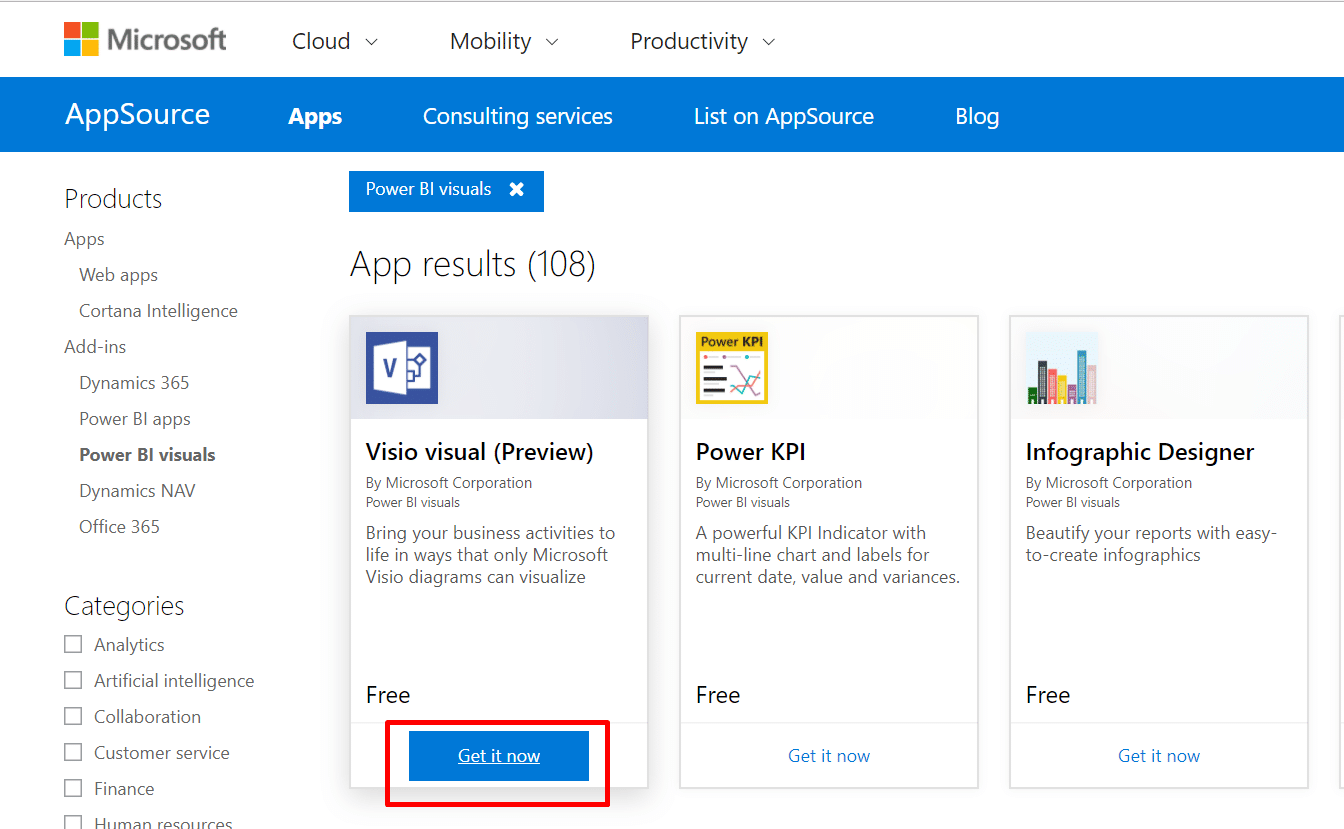Open the Consulting services tab
This screenshot has height=829, width=1344.
click(x=518, y=116)
